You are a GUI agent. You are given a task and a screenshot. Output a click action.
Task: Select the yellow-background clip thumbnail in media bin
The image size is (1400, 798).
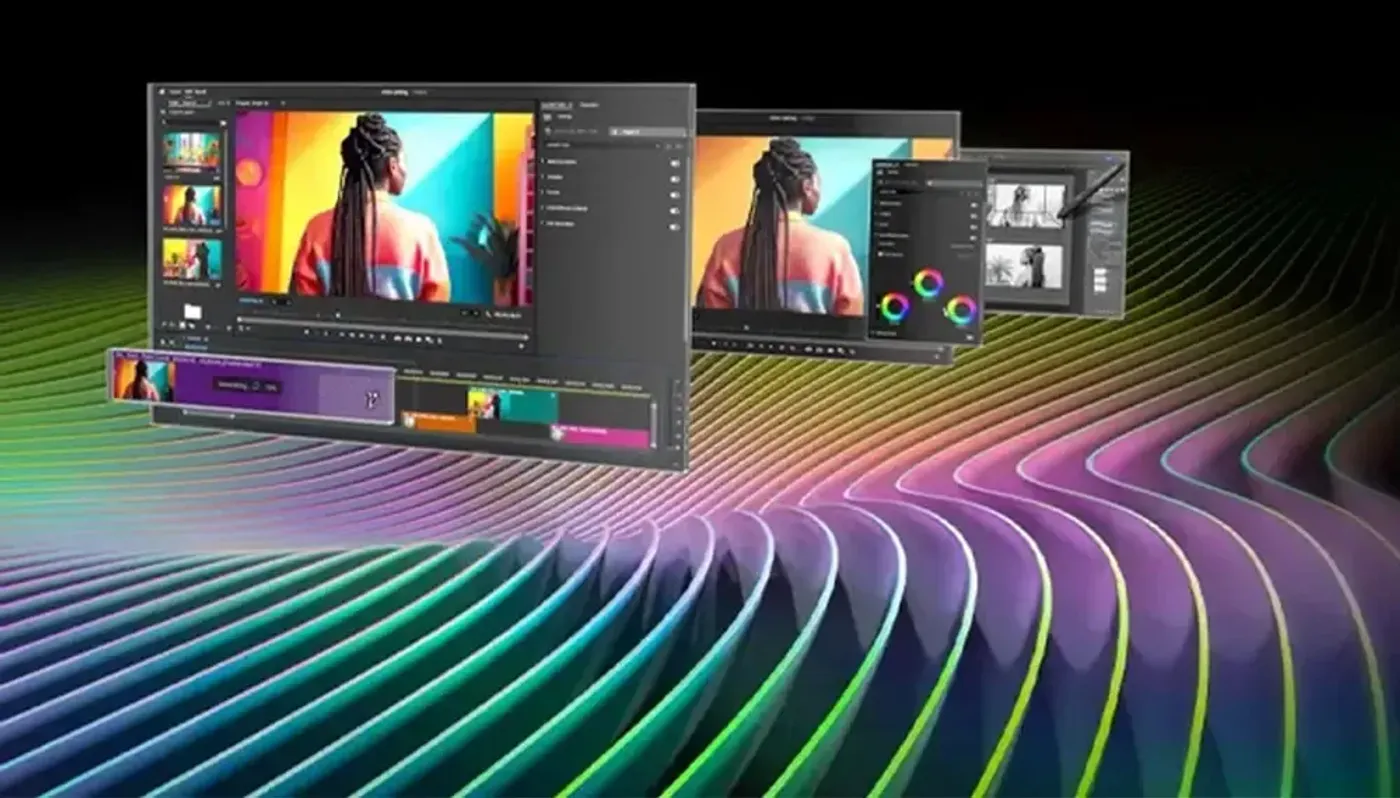[x=192, y=259]
